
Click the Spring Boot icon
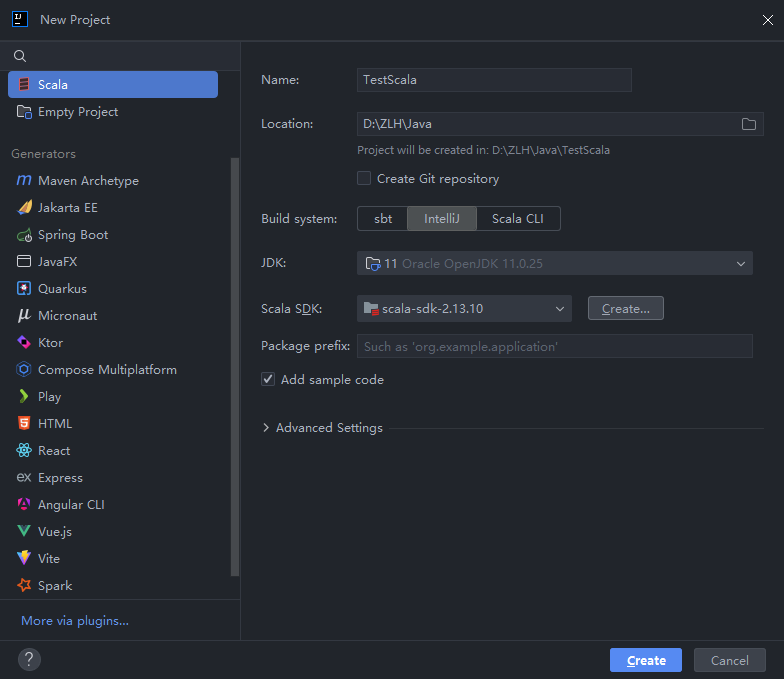[24, 234]
